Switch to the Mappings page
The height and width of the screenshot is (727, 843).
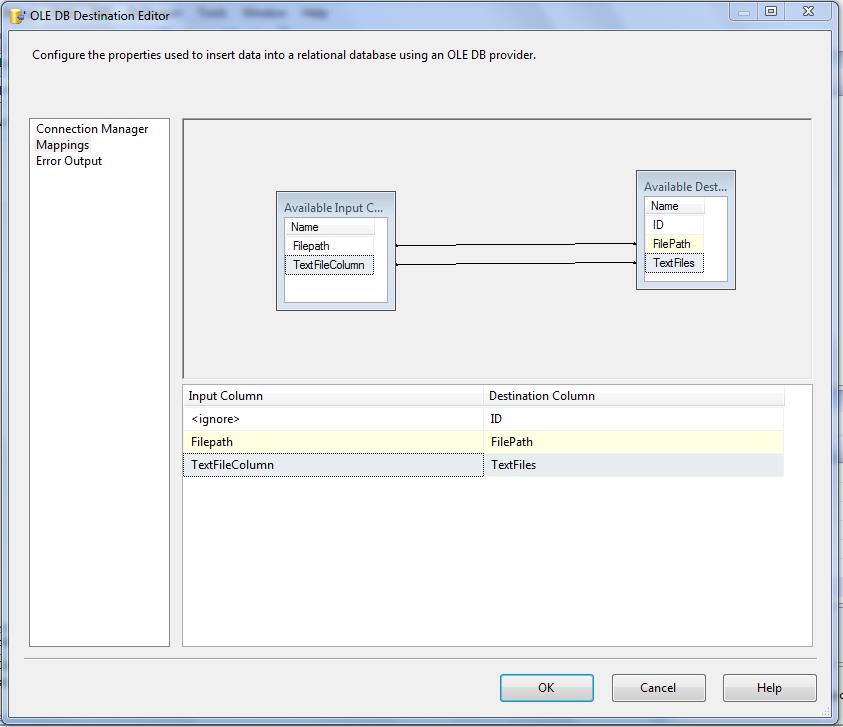[62, 145]
